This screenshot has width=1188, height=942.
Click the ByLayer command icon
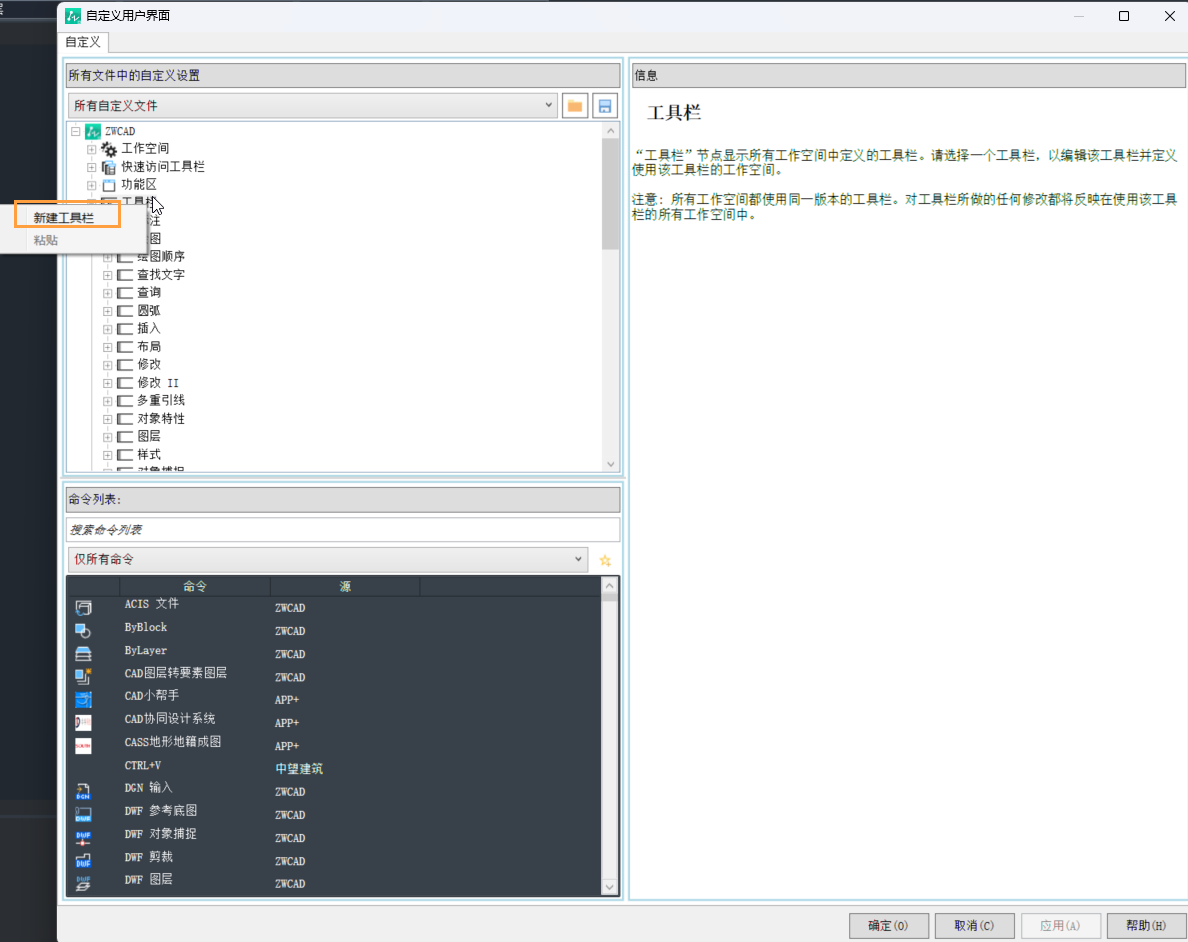coord(83,653)
